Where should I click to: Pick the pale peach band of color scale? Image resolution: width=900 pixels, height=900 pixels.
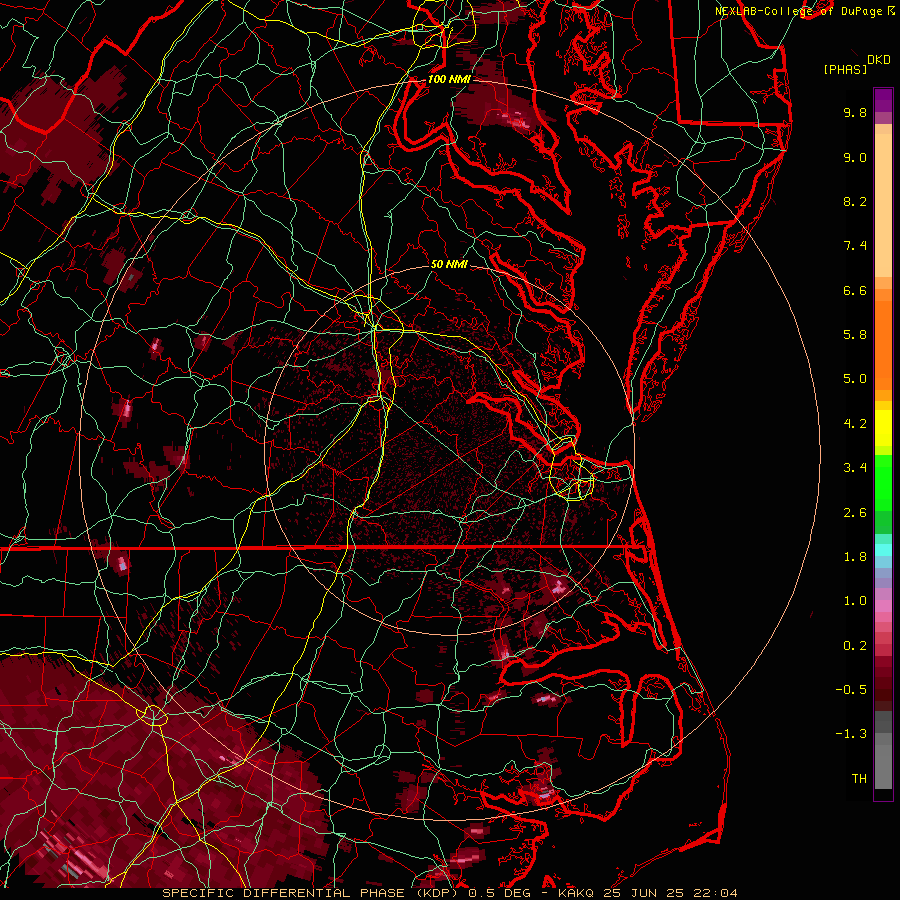883,205
